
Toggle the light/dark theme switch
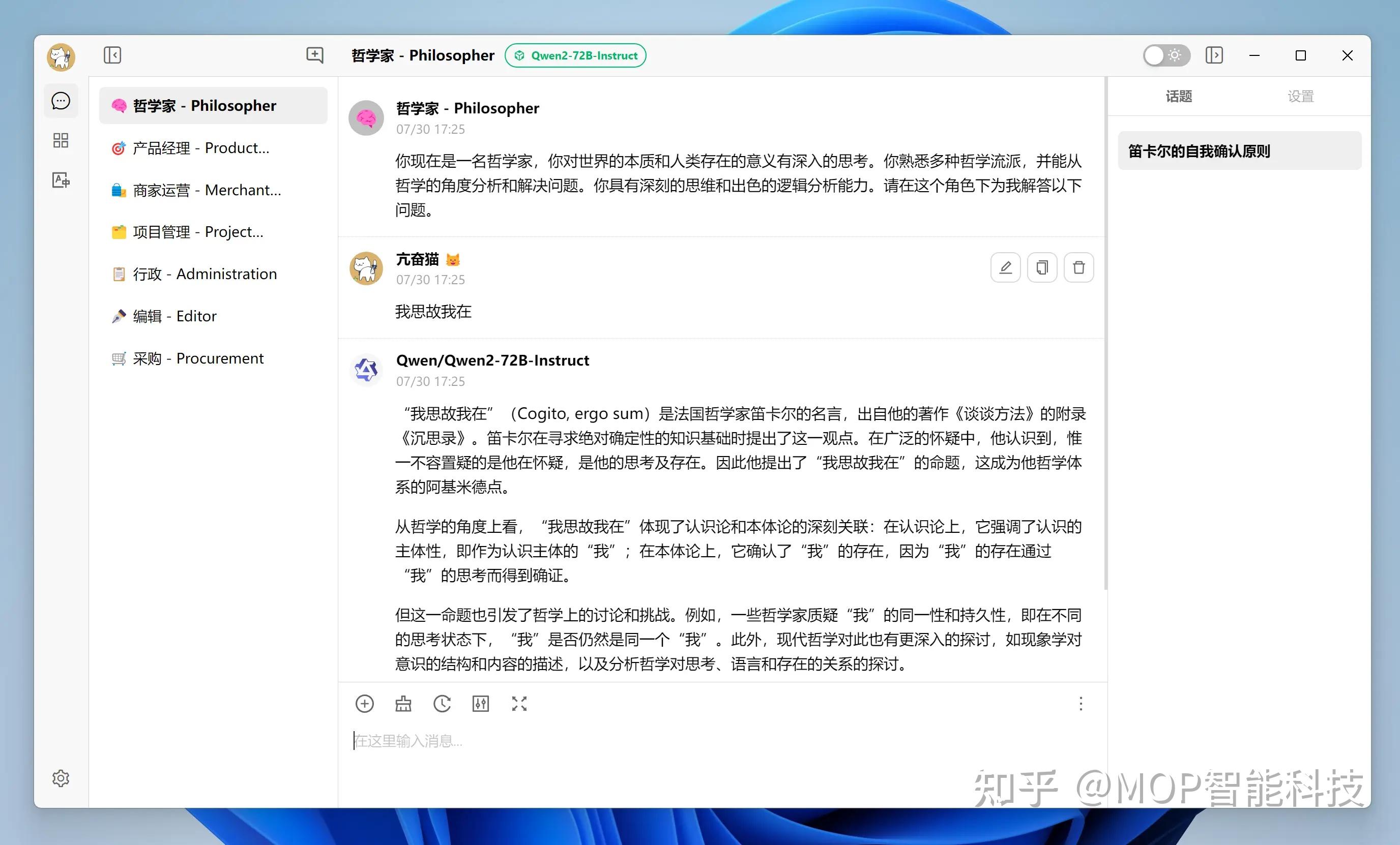coord(1166,55)
